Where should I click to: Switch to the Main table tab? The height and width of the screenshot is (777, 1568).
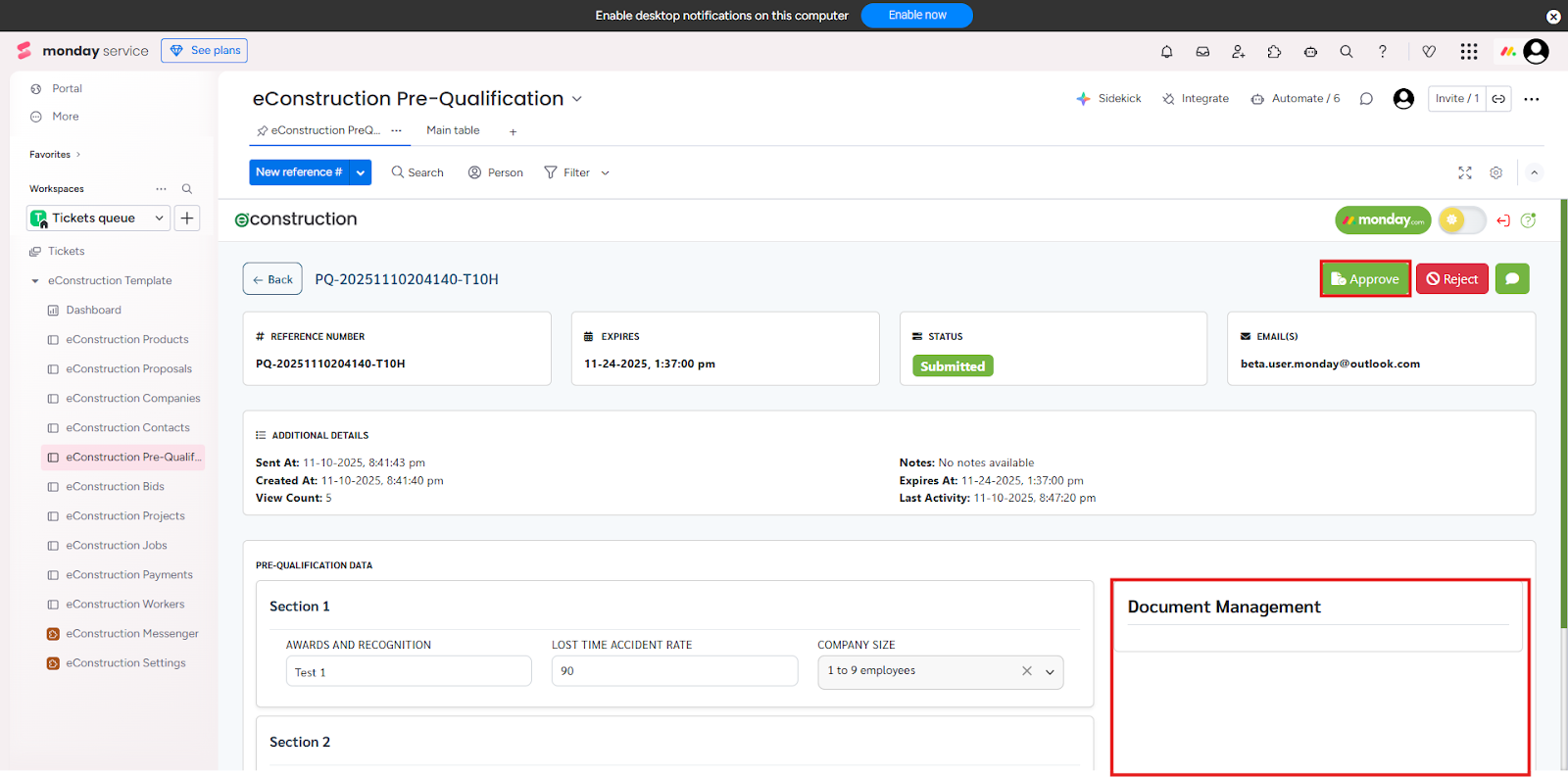coord(453,130)
